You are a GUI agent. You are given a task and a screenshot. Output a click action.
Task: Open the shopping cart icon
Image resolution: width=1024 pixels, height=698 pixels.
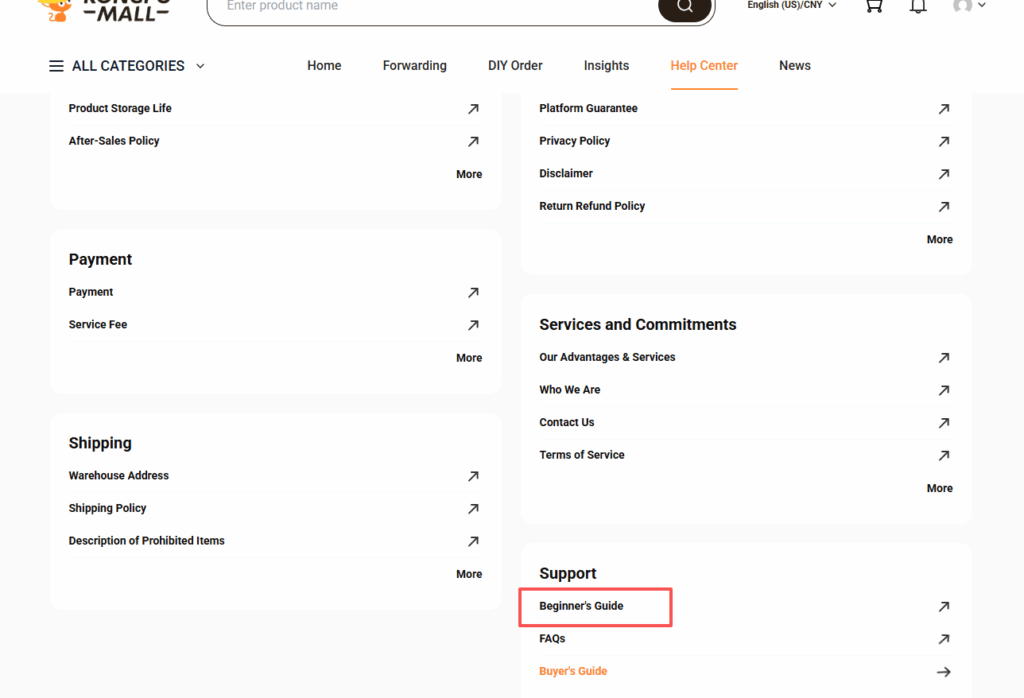coord(873,6)
